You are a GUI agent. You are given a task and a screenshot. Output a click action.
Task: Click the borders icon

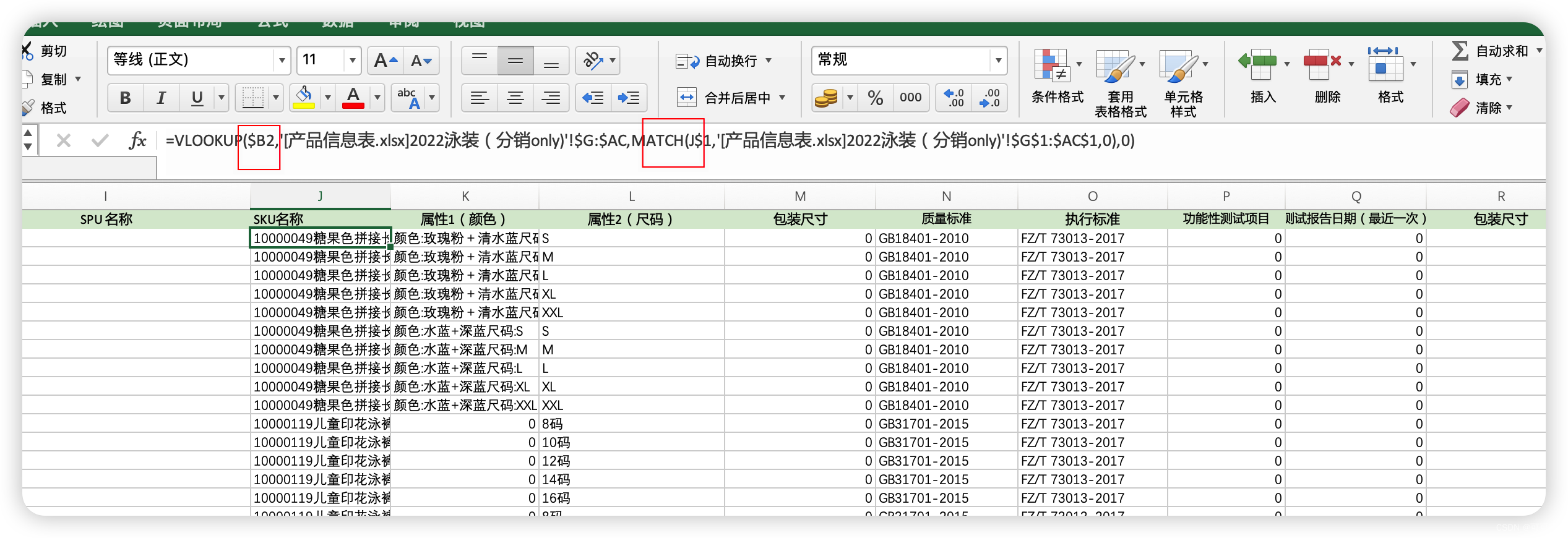click(x=252, y=98)
